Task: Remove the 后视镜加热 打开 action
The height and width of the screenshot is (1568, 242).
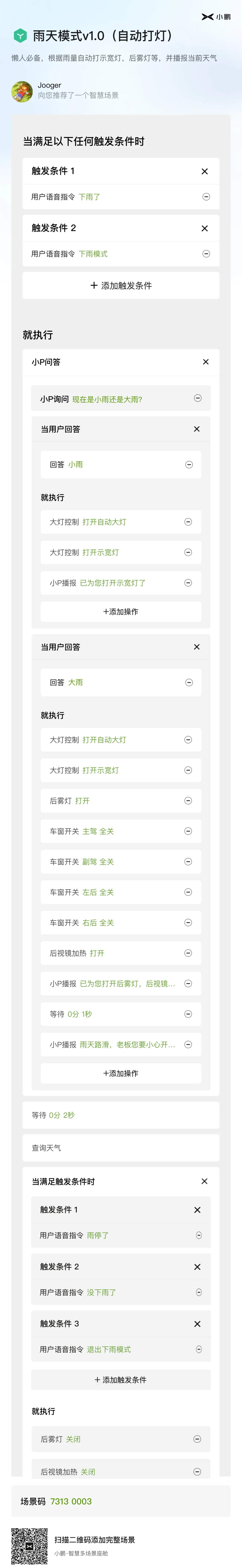Action: tap(188, 953)
